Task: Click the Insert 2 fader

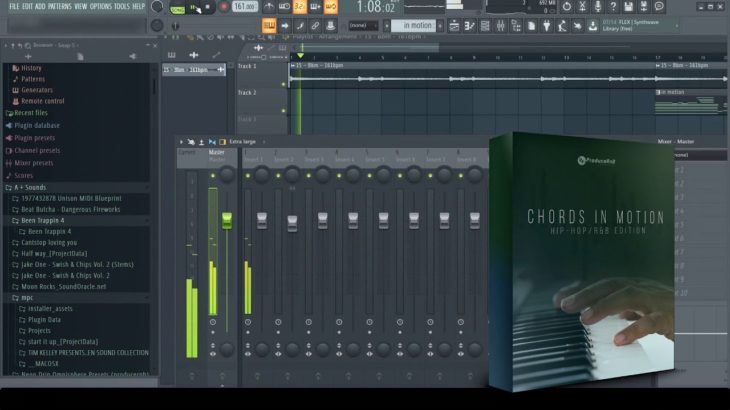Action: click(x=292, y=223)
